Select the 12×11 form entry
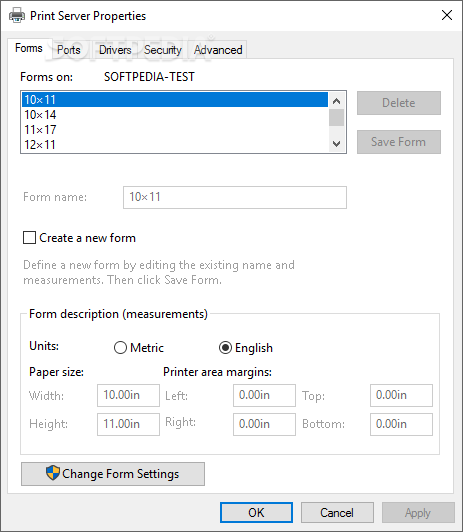 [175, 145]
